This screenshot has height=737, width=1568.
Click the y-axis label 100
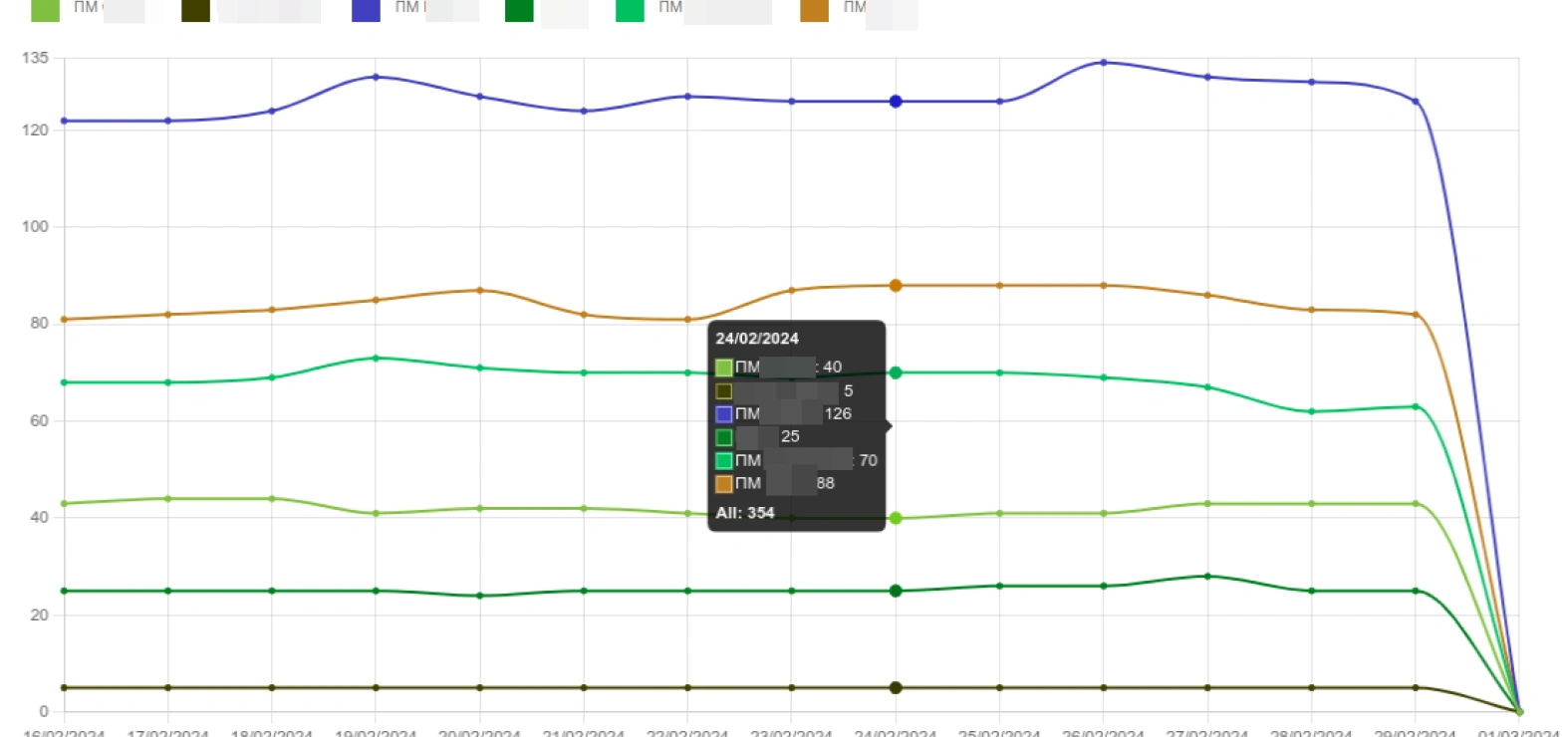[x=35, y=226]
